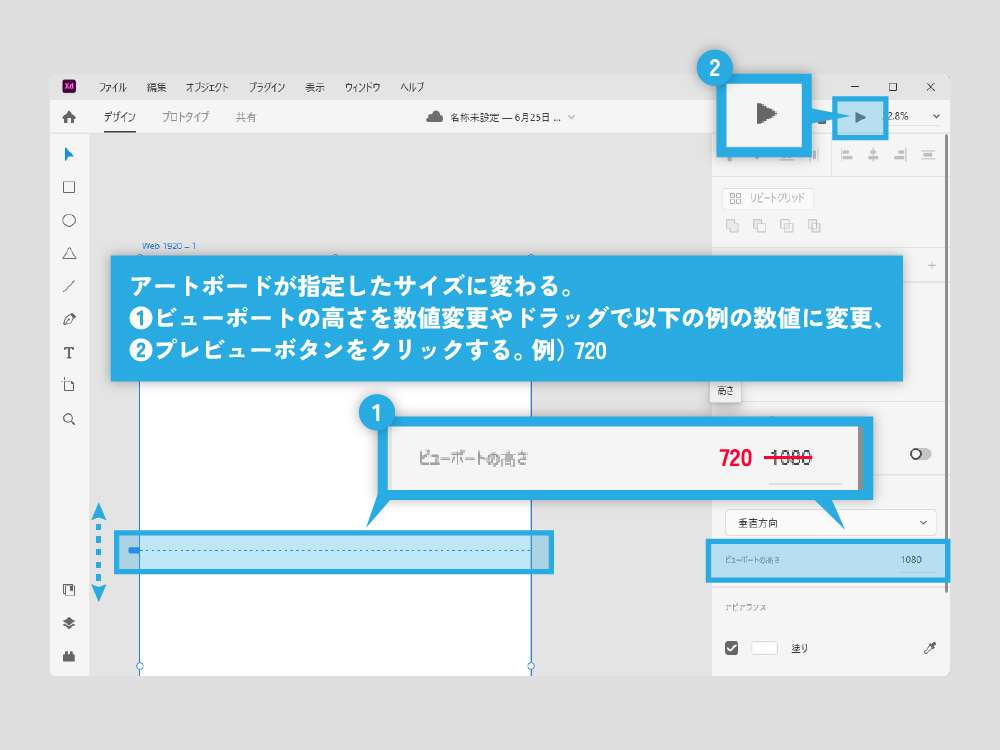Click the Intersect boolean operation icon
Viewport: 1000px width, 750px height.
point(786,226)
